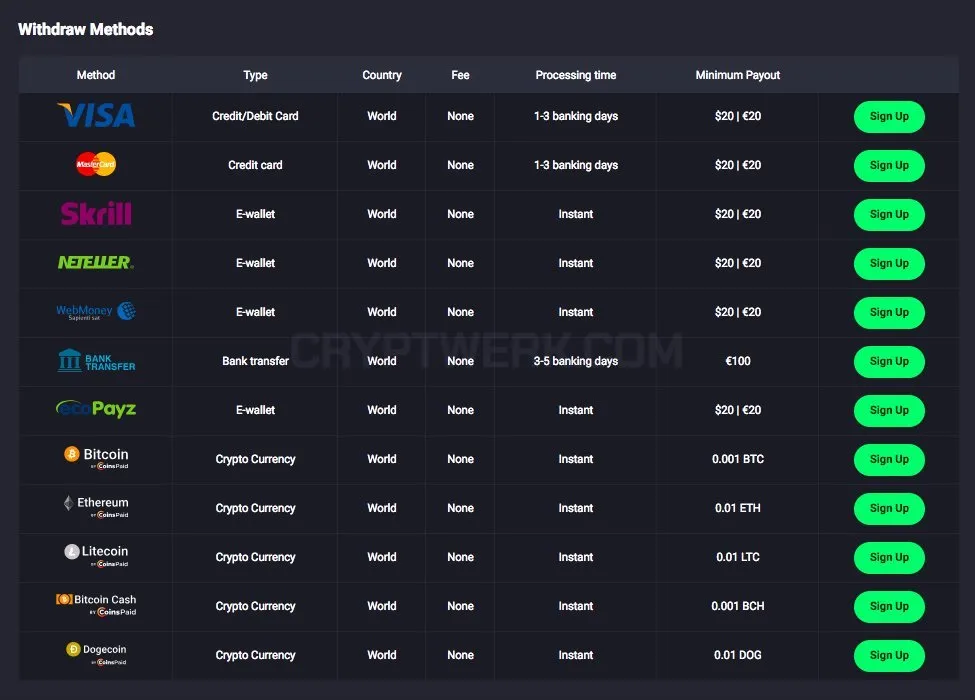Click Sign Up for Bank transfer

[x=889, y=361]
